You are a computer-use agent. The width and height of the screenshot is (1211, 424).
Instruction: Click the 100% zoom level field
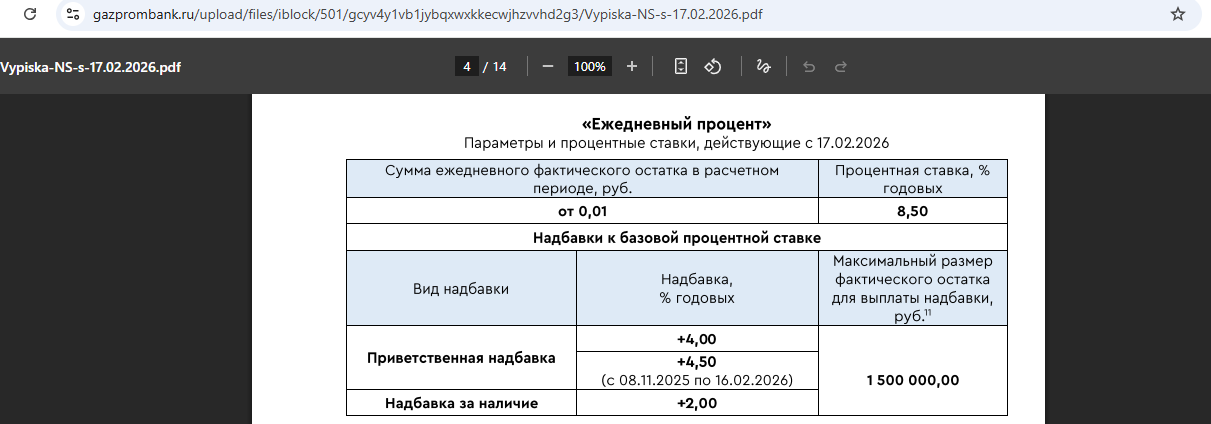coord(589,67)
